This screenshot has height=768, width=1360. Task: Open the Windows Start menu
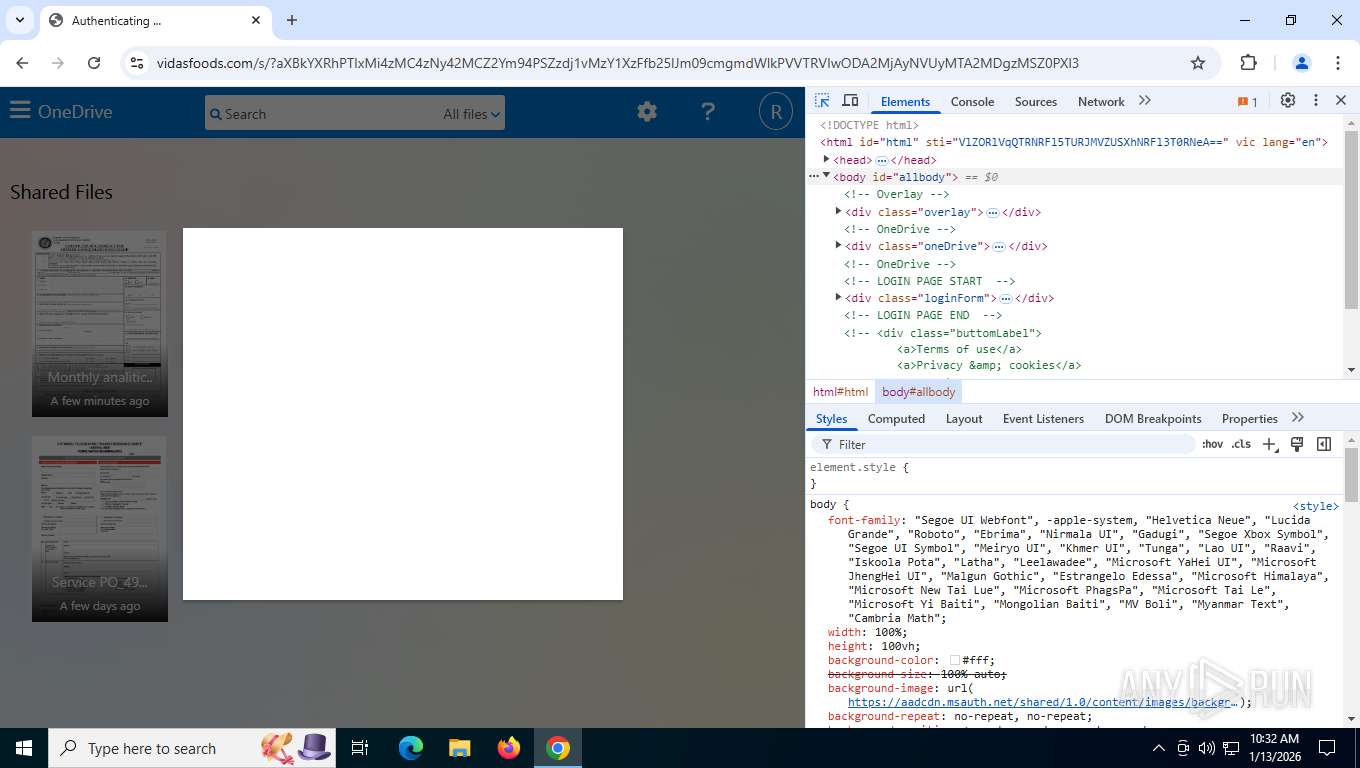[23, 748]
